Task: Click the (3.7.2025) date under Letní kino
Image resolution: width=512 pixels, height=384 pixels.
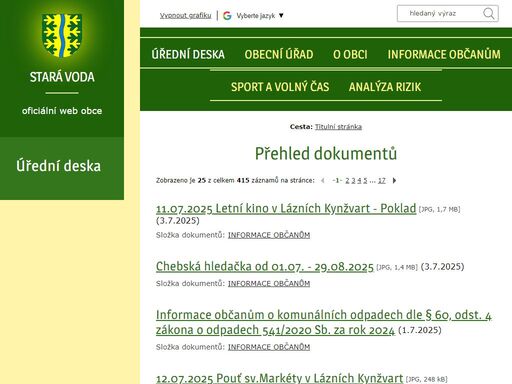Action: [178, 220]
